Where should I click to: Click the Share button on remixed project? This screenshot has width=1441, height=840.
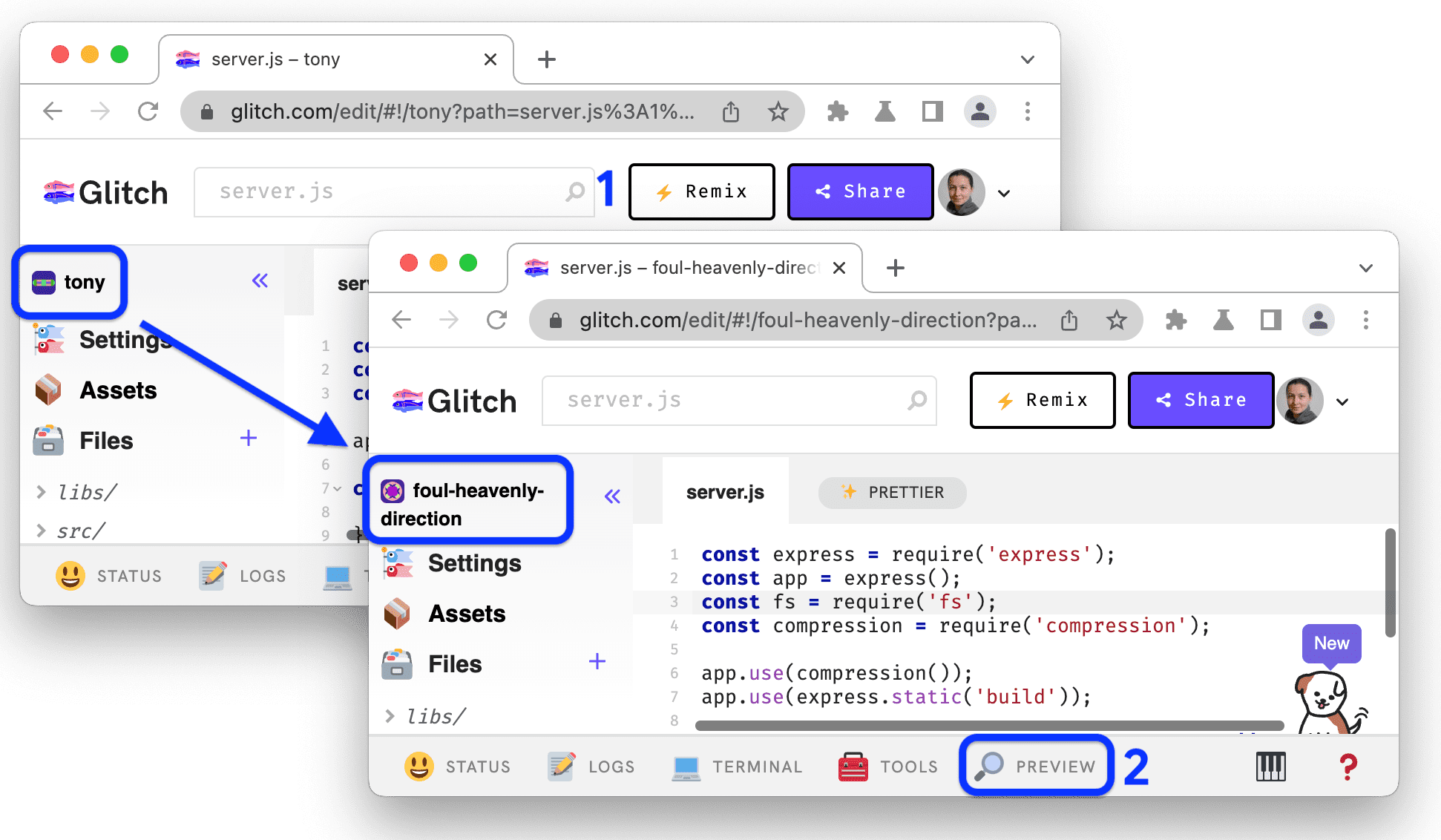1200,400
